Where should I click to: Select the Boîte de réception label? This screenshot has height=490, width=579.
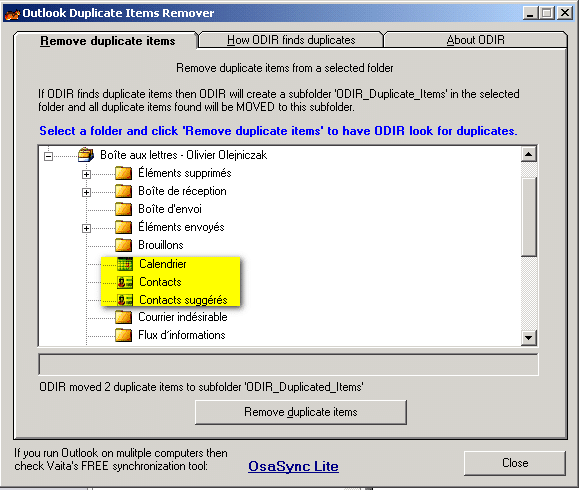pyautogui.click(x=182, y=191)
